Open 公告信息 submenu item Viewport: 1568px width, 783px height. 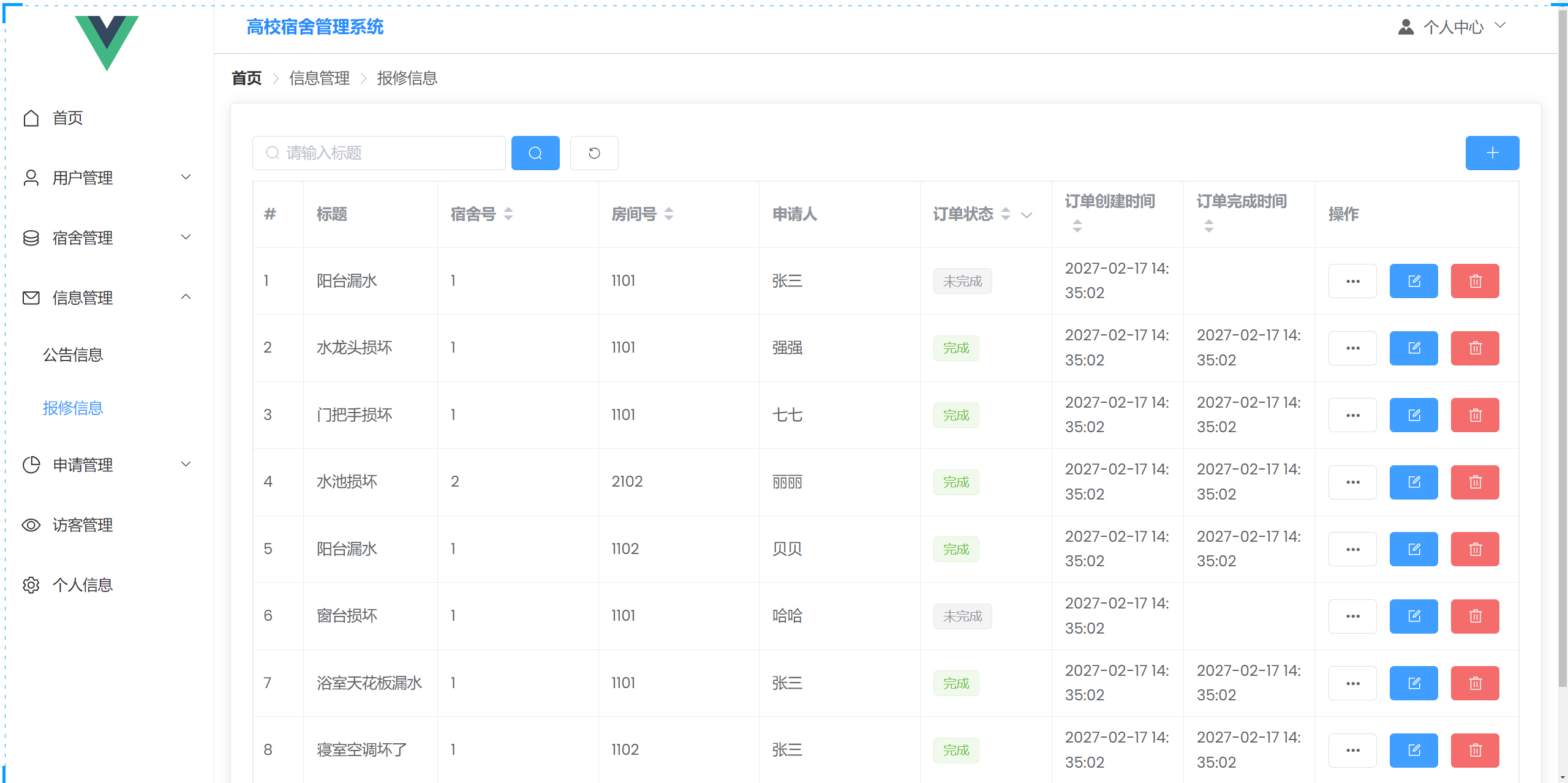(73, 355)
